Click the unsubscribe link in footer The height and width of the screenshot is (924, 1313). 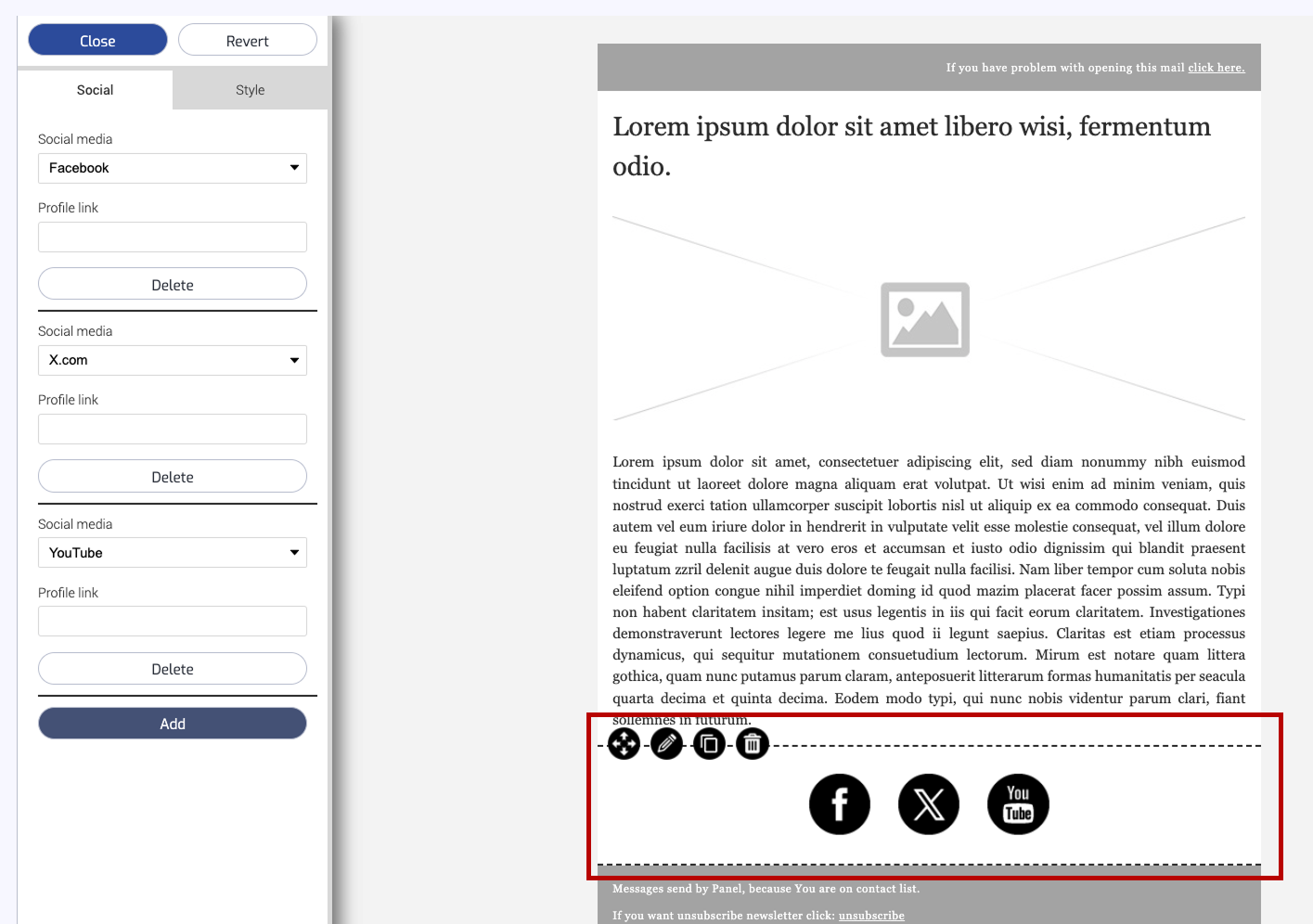tap(871, 916)
